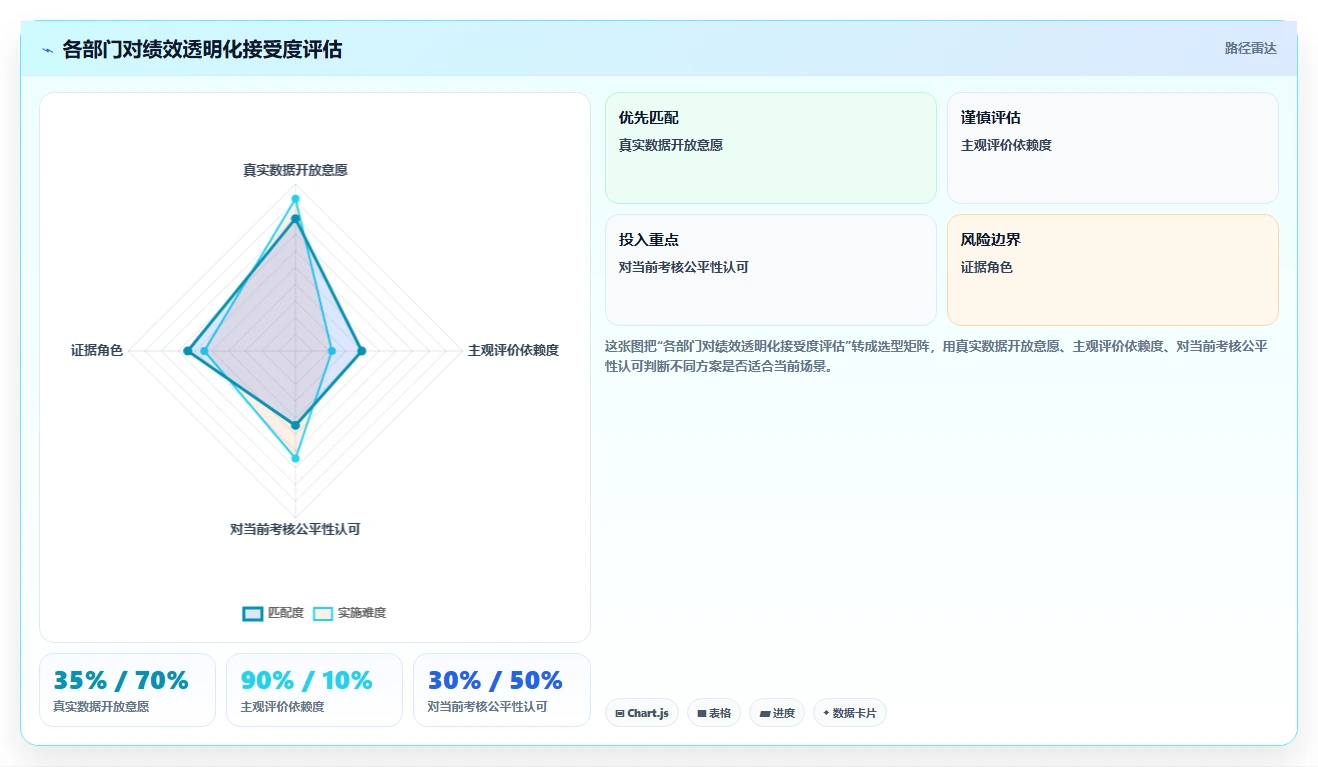Image resolution: width=1318 pixels, height=767 pixels.
Task: Open the 风险边界 card
Action: pyautogui.click(x=1113, y=270)
